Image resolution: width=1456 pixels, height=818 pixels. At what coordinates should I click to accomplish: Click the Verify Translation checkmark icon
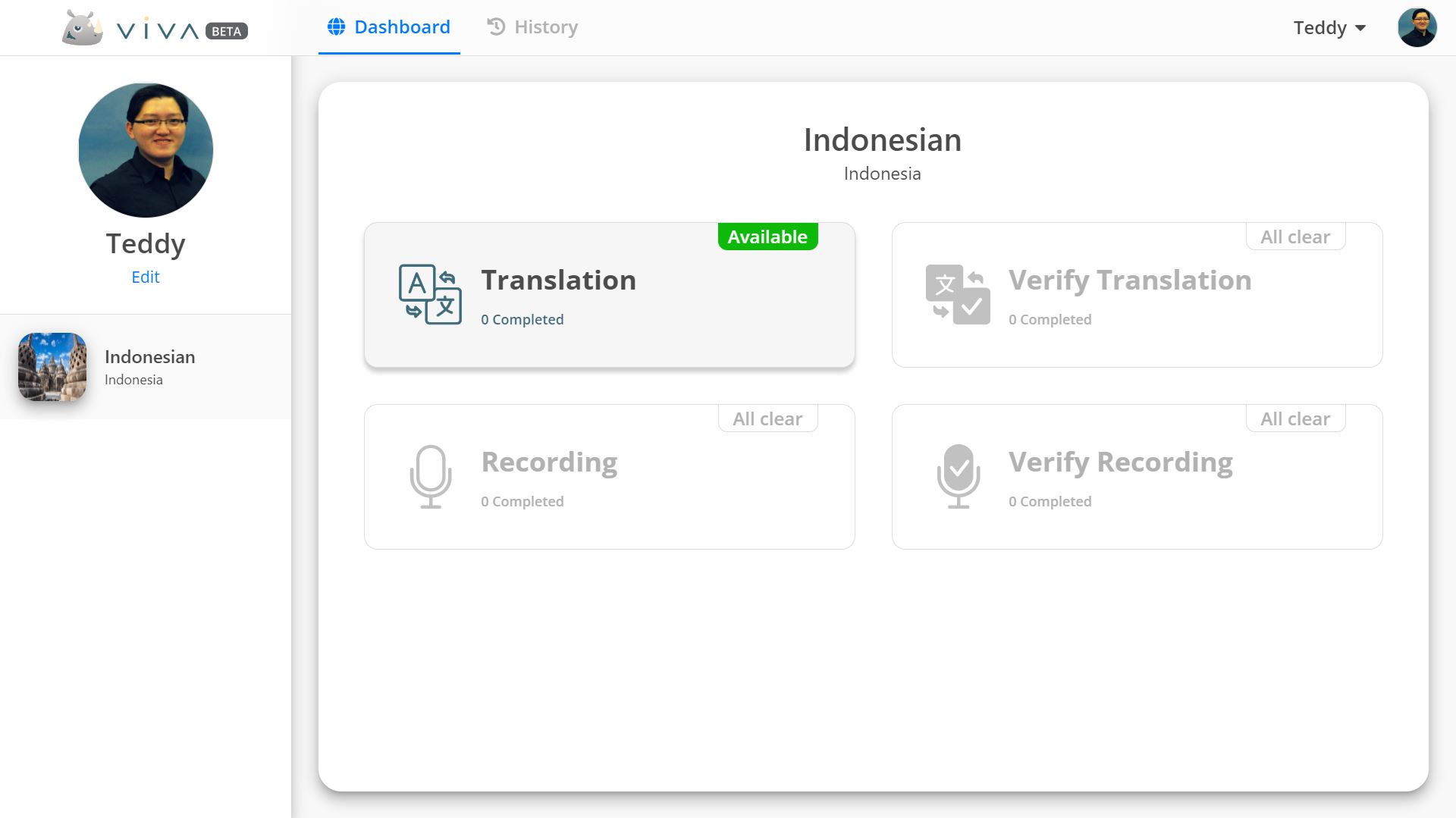click(x=958, y=294)
